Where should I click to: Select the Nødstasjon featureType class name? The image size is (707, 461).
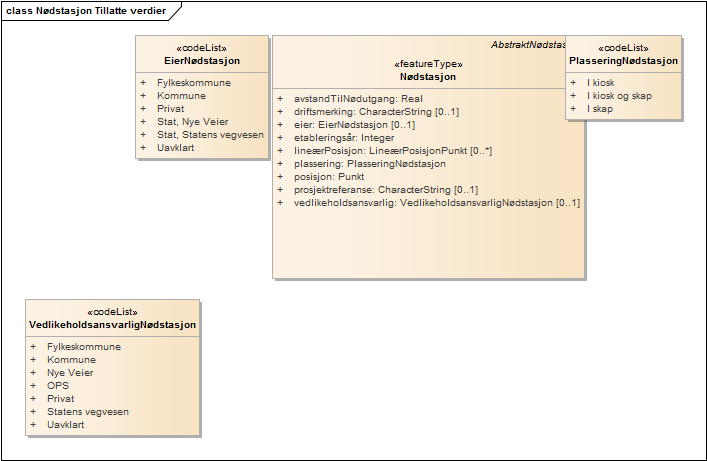click(x=428, y=76)
